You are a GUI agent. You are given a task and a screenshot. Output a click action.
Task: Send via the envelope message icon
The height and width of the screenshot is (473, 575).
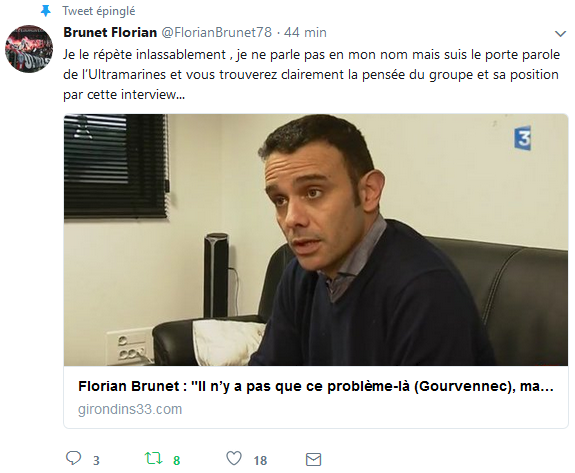(x=314, y=459)
